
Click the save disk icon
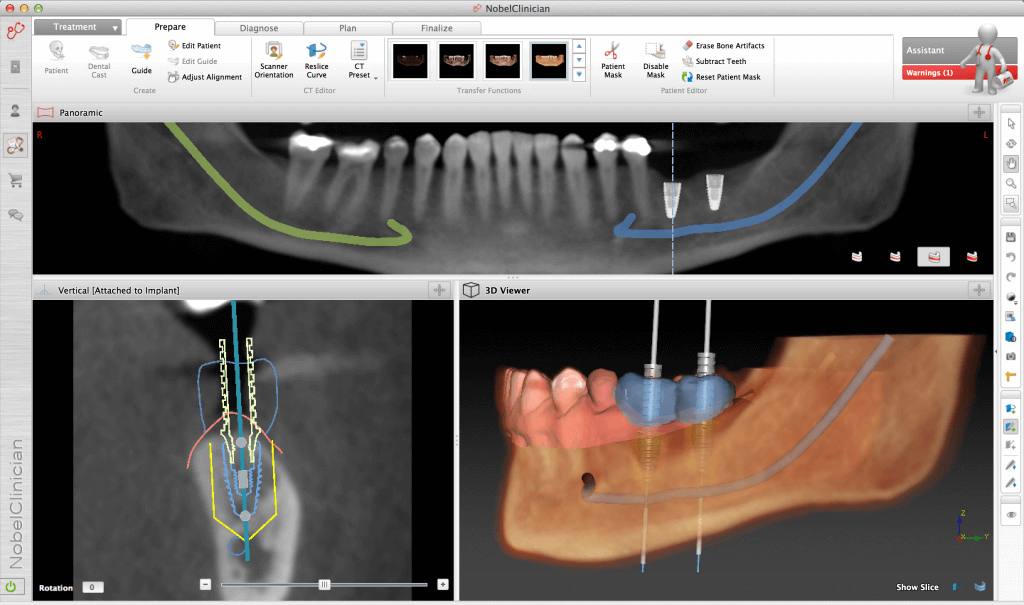tap(1011, 237)
